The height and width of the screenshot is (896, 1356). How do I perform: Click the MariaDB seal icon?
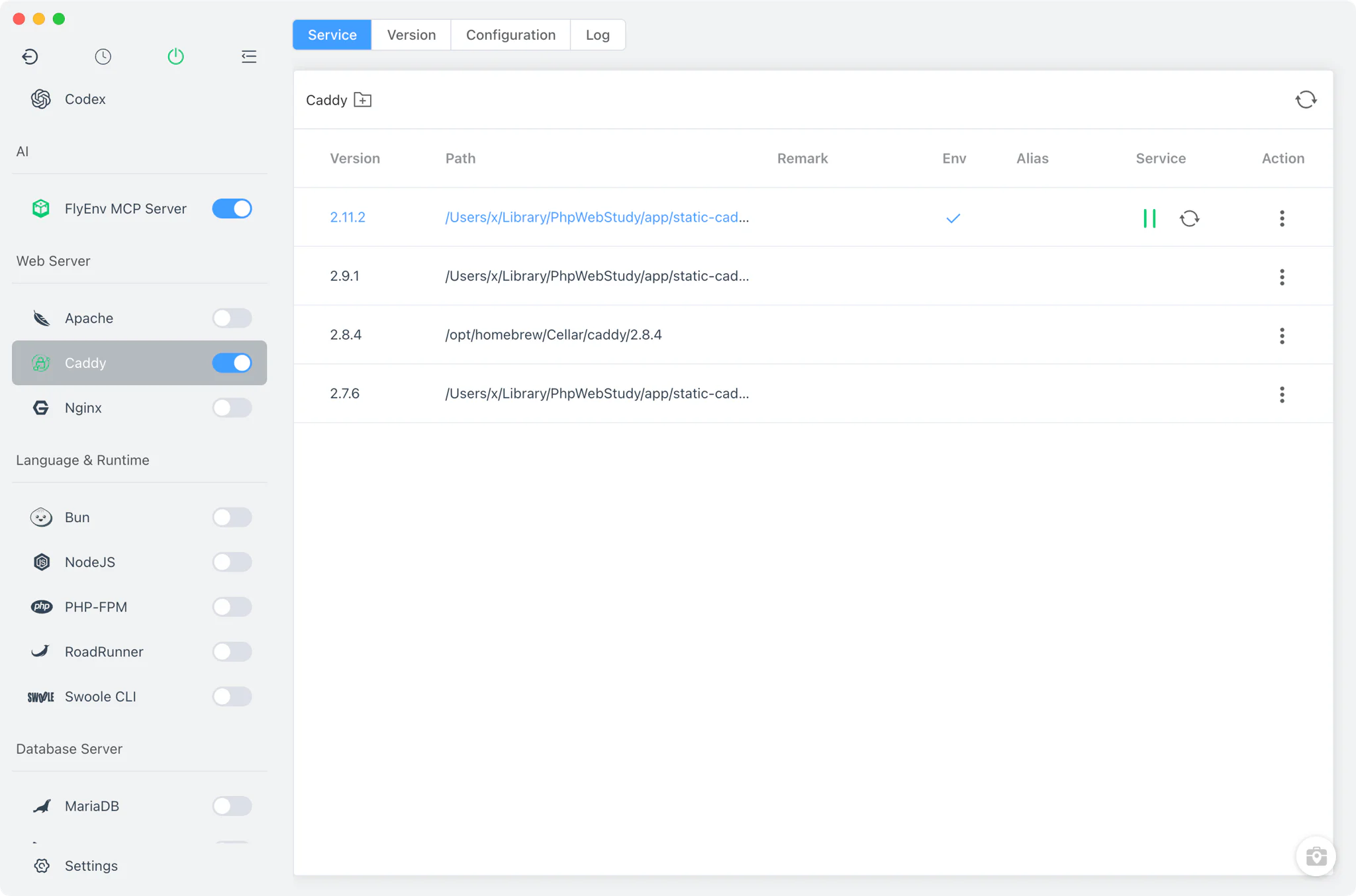click(x=41, y=806)
